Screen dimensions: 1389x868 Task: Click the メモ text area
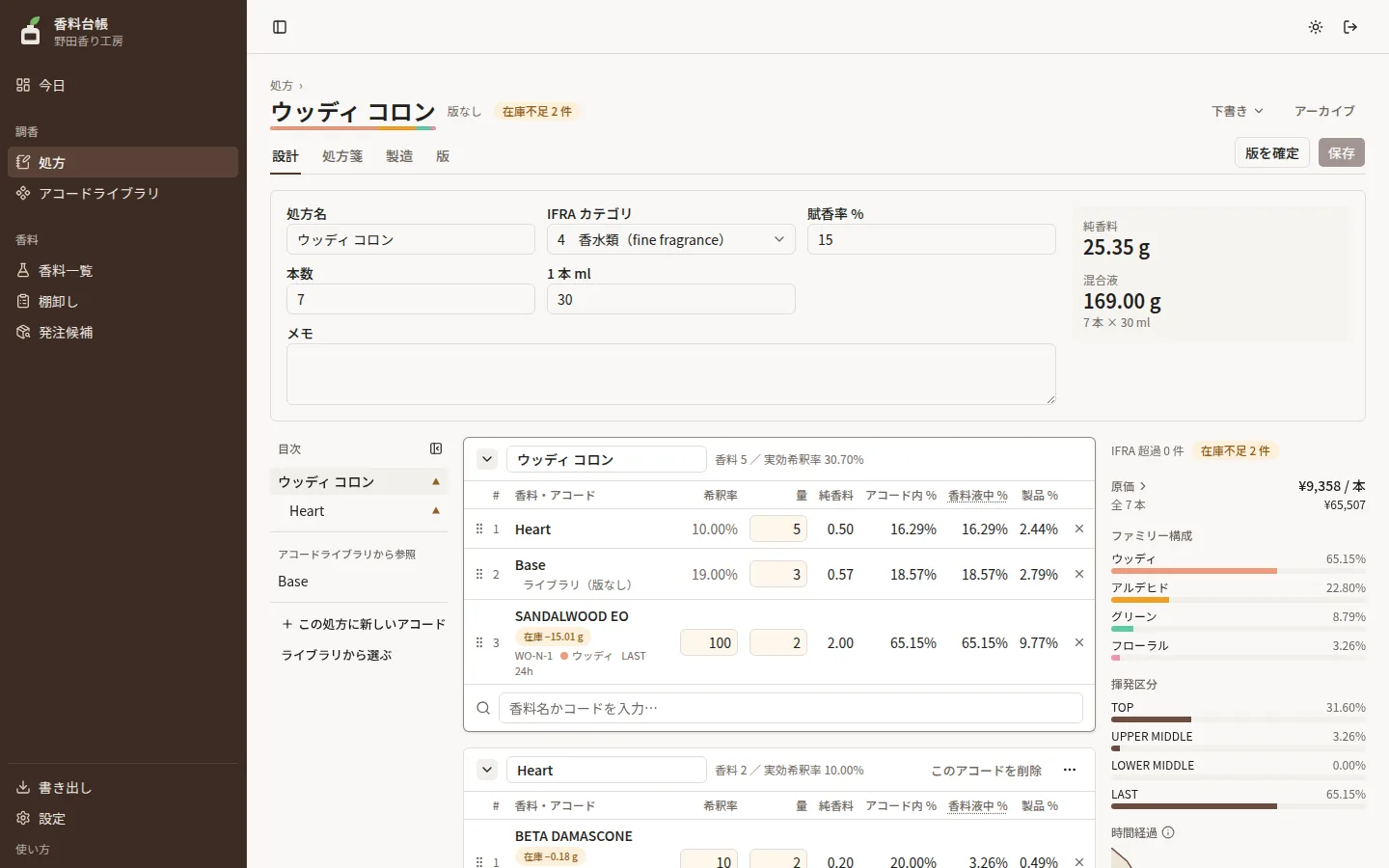(x=671, y=374)
